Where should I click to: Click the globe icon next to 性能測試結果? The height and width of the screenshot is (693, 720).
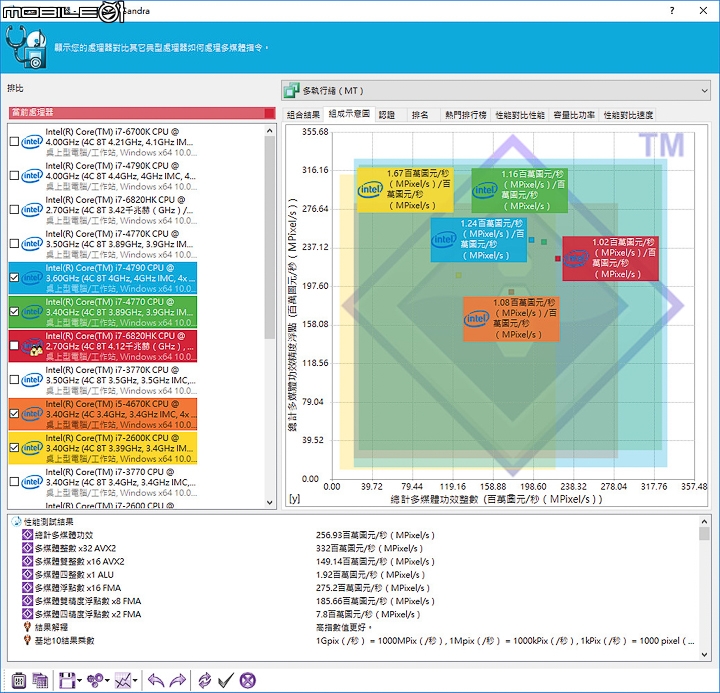tap(16, 522)
